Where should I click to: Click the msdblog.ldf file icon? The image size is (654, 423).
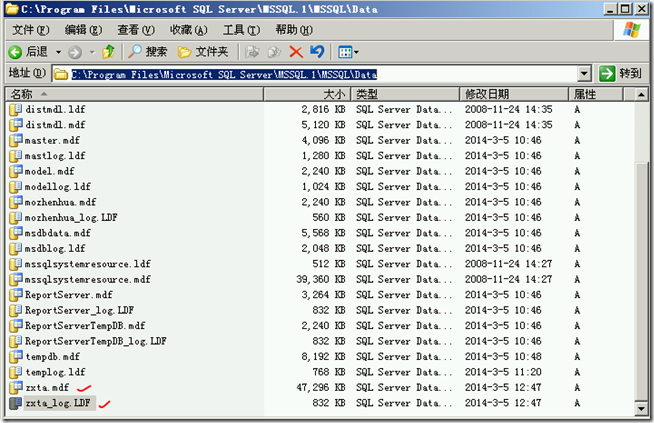click(16, 248)
